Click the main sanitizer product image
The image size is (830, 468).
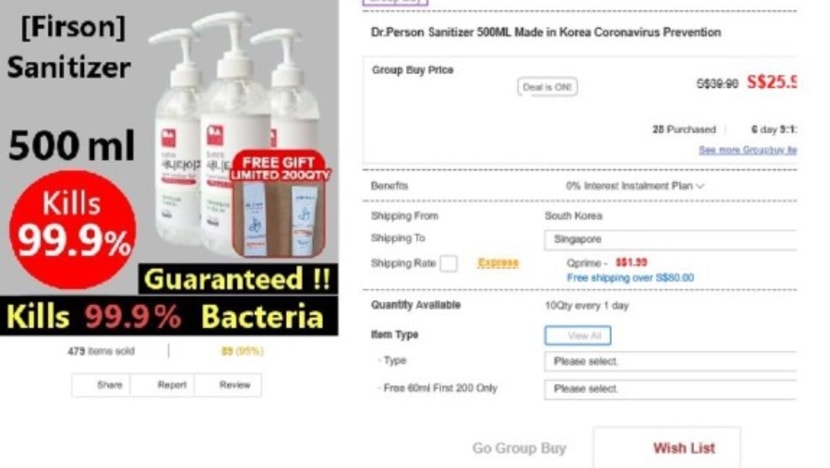(x=169, y=168)
